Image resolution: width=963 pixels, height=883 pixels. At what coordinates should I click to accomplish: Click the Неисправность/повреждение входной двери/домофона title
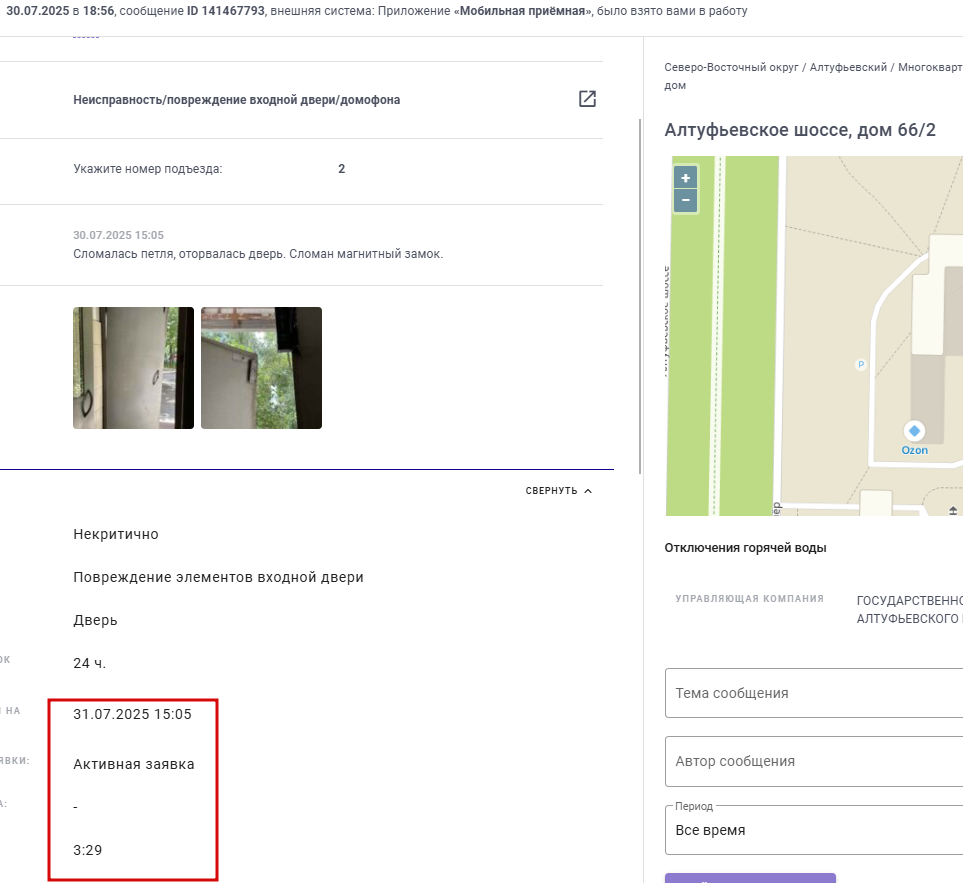pyautogui.click(x=236, y=100)
